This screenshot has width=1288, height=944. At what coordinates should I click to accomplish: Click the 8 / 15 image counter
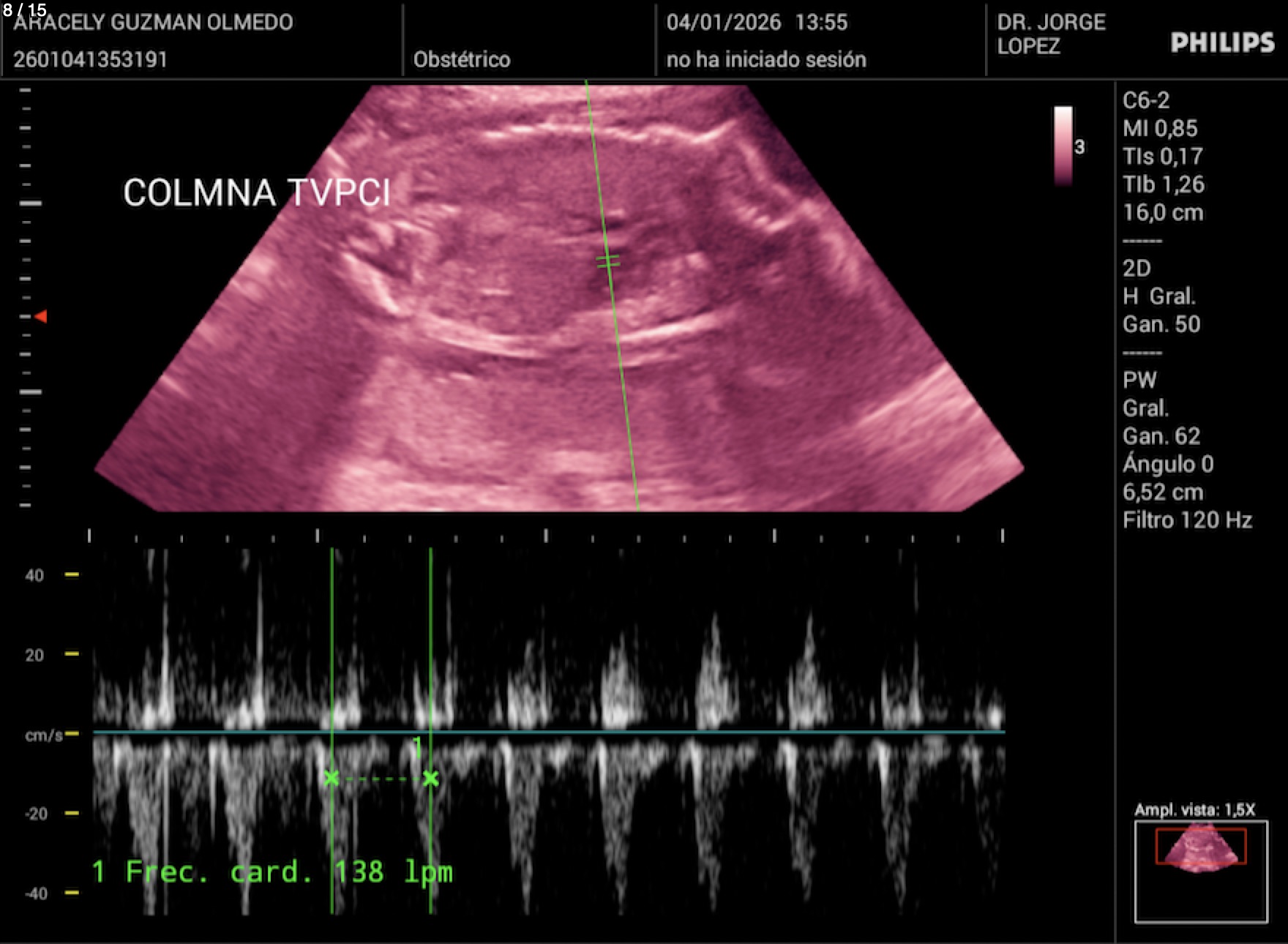coord(24,10)
